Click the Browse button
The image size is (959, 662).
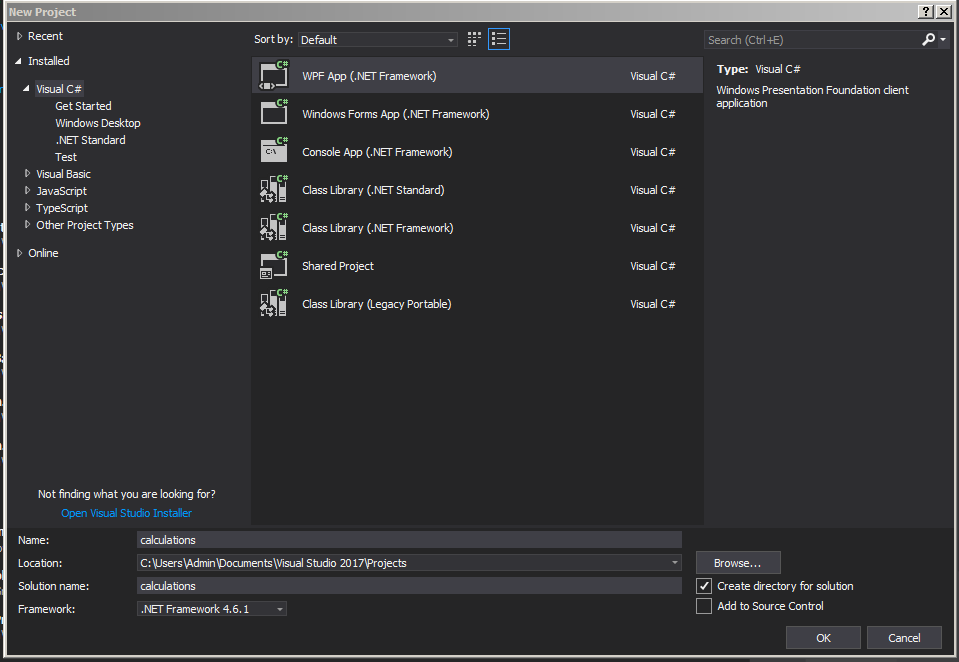point(738,562)
